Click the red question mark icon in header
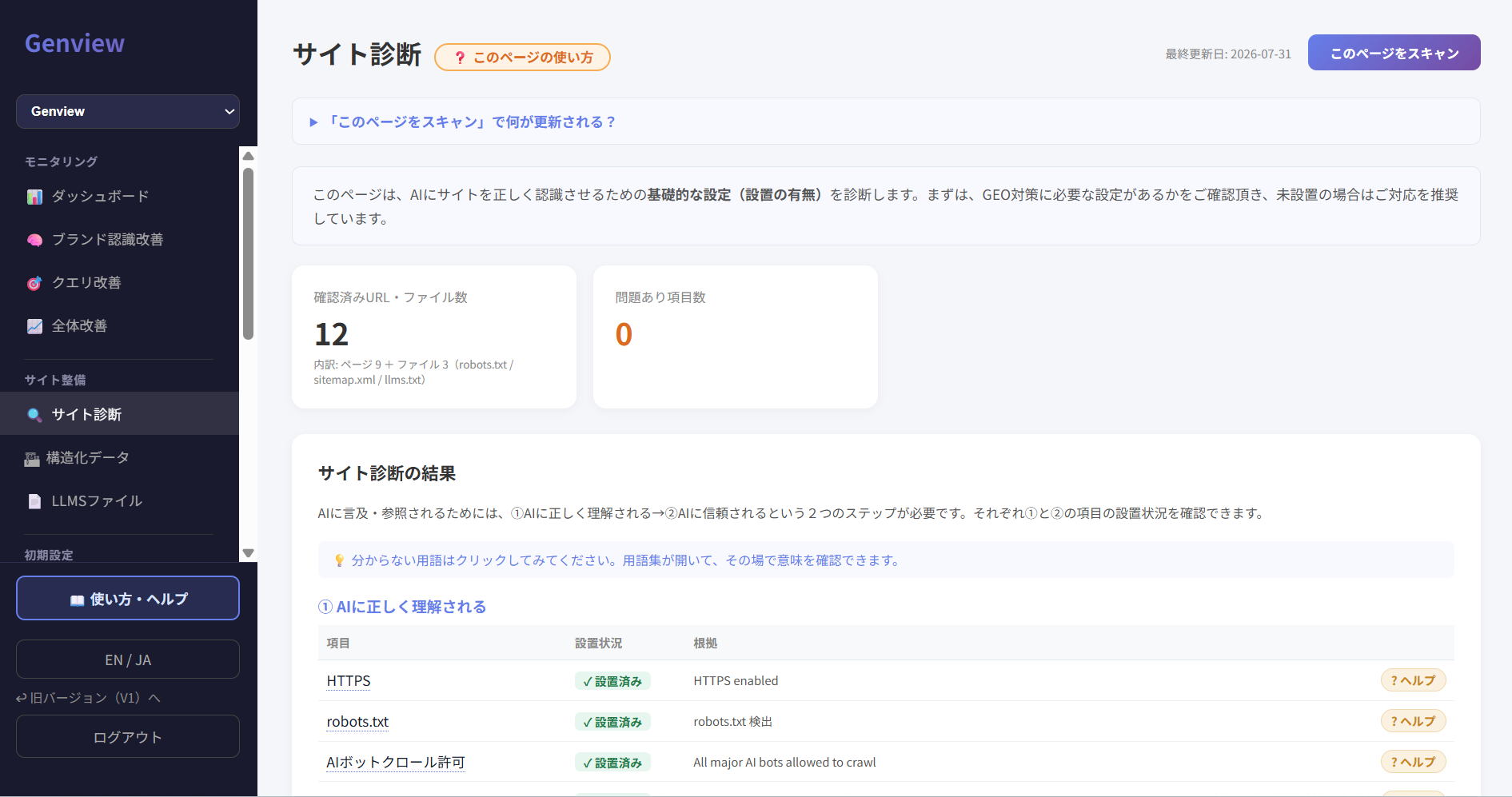 point(460,58)
